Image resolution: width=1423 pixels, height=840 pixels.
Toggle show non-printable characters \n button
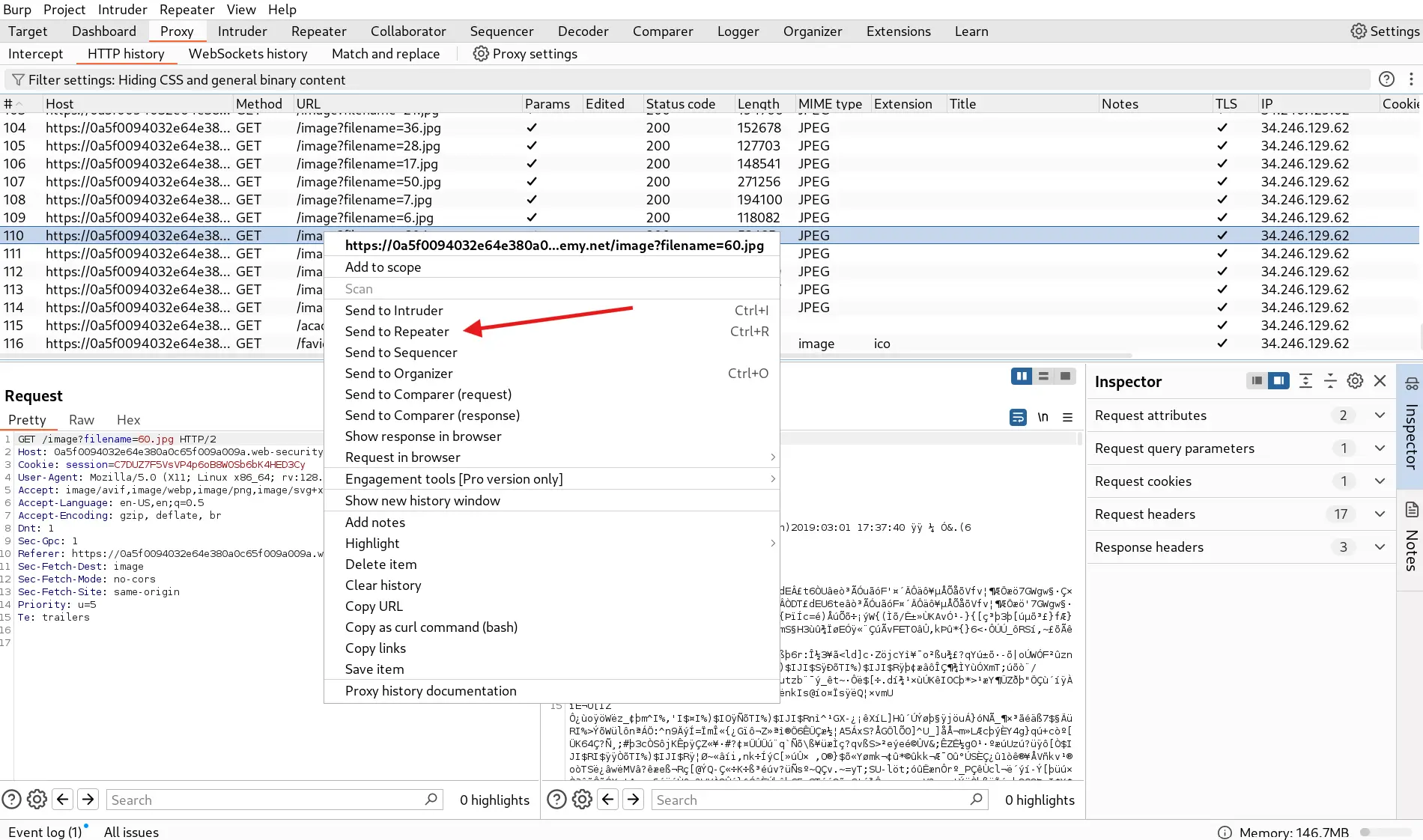[1043, 417]
